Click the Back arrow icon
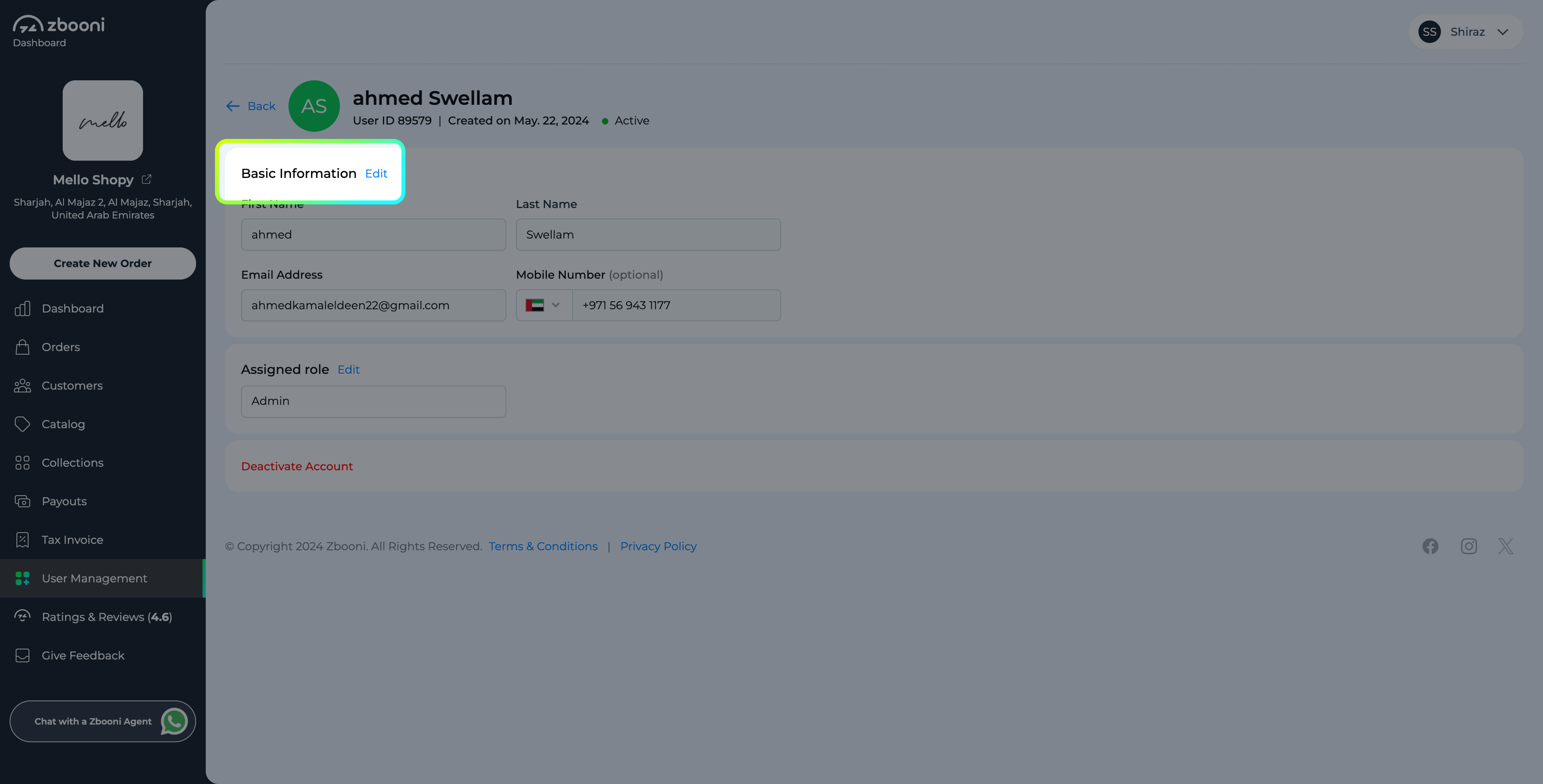The height and width of the screenshot is (784, 1543). [233, 106]
